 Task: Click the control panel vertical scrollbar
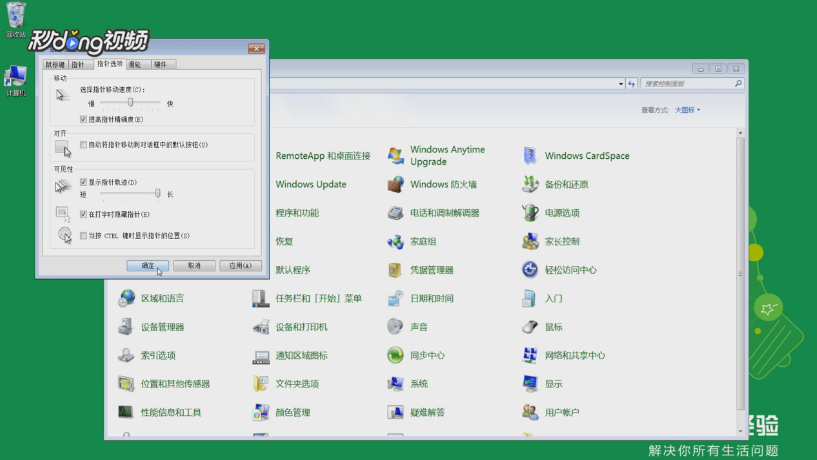pyautogui.click(x=740, y=273)
